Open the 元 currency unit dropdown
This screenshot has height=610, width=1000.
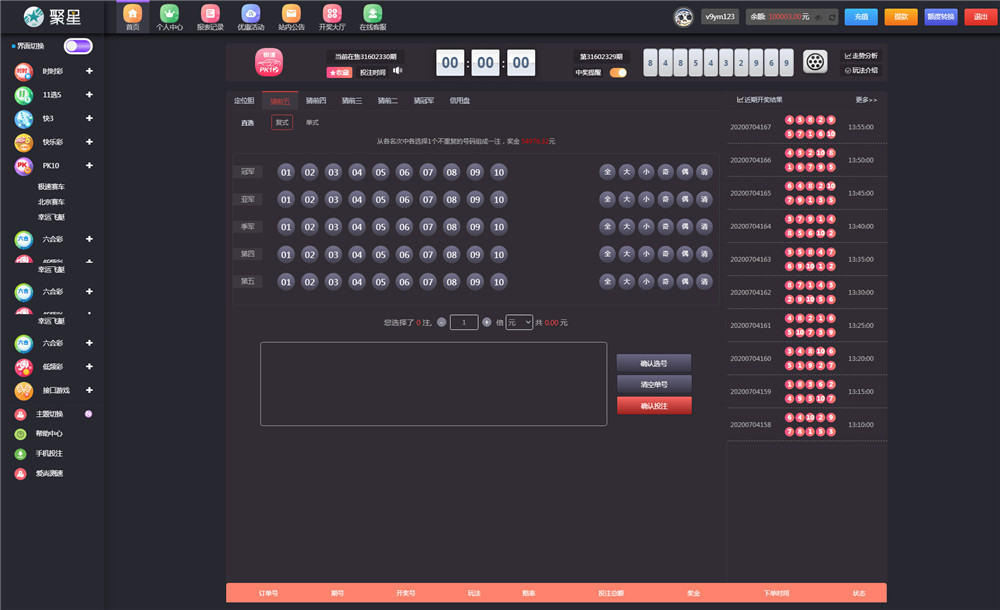[519, 322]
